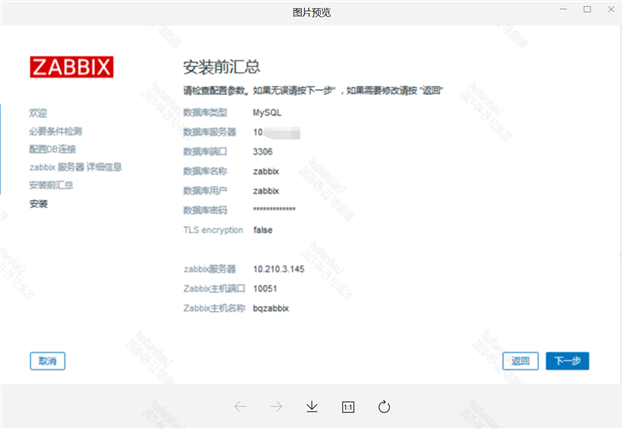Screen dimensions: 623x429
Task: Select the zabbix 服务器 详细信息 step
Action: 75,167
